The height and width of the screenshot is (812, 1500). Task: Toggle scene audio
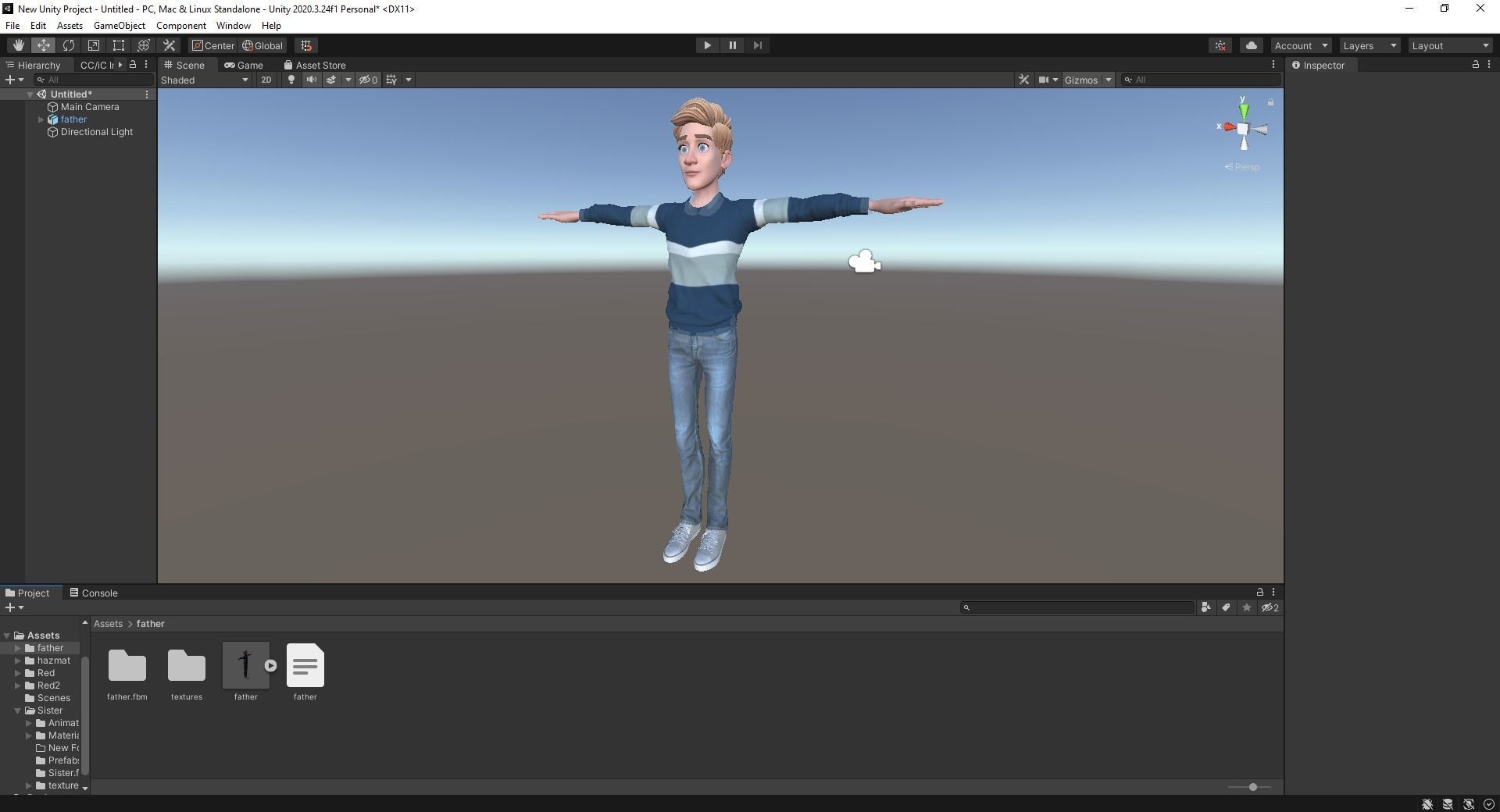coord(312,80)
